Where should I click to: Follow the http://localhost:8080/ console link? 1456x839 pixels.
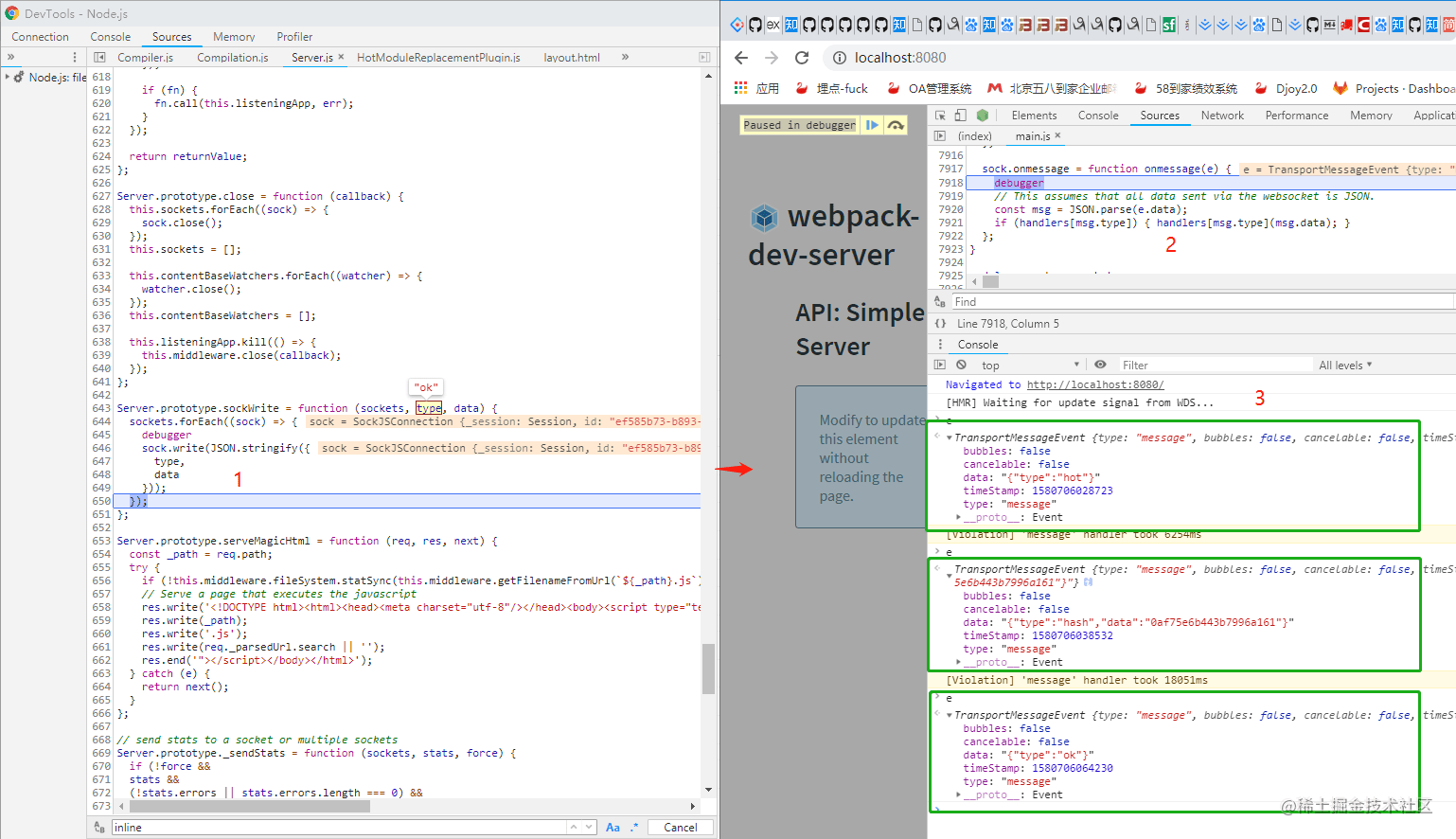1095,384
